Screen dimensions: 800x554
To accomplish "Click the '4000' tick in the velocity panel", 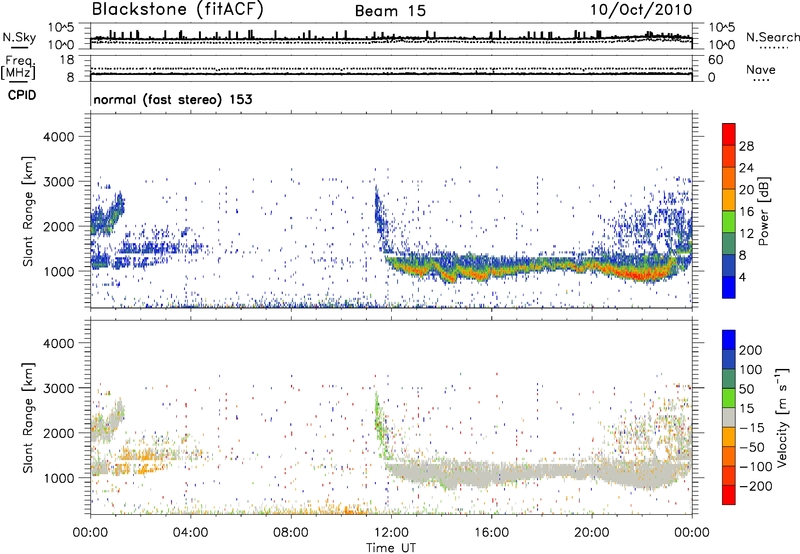I will 59,343.
